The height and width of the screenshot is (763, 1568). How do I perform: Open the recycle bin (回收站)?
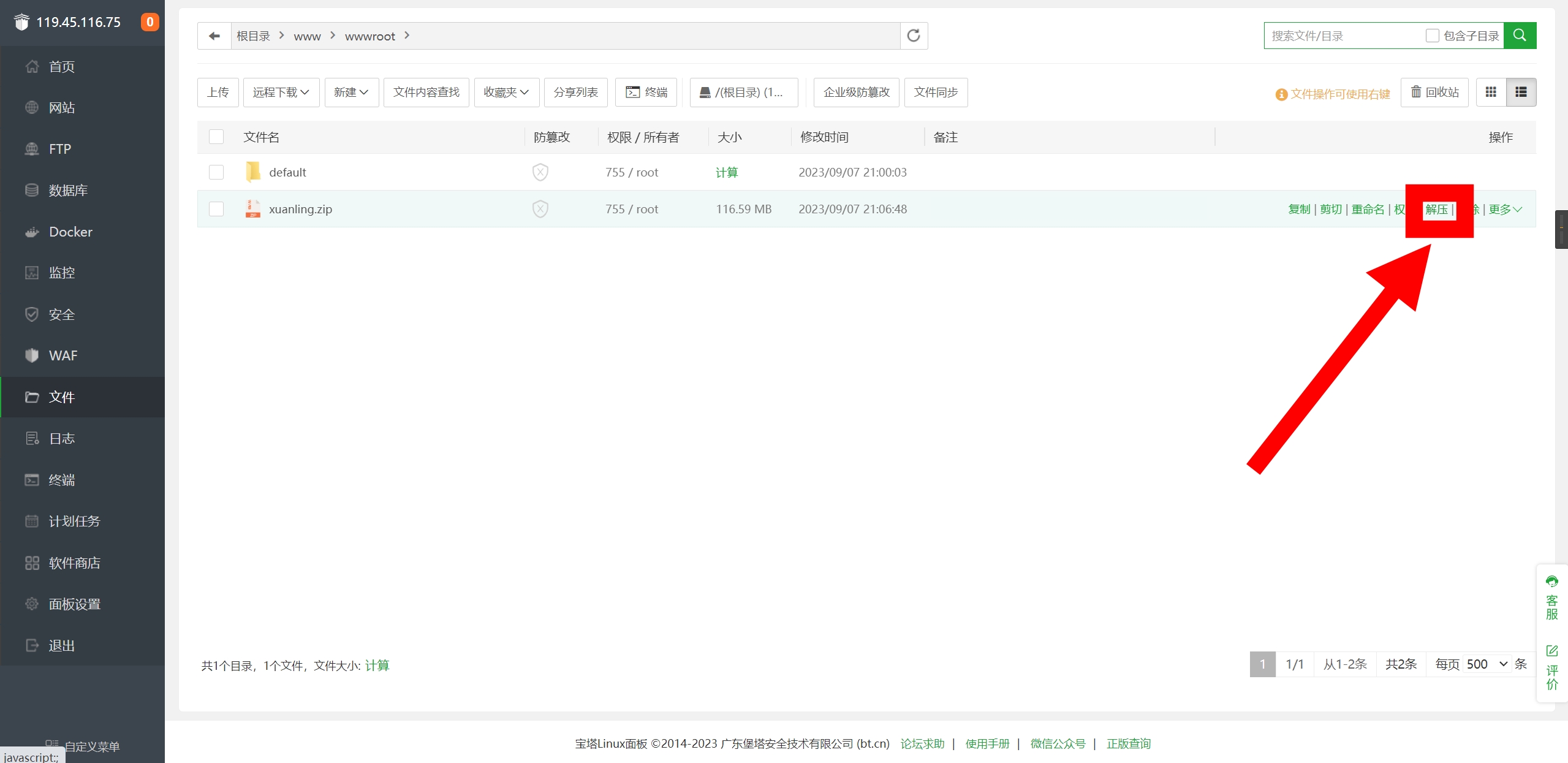[x=1434, y=93]
